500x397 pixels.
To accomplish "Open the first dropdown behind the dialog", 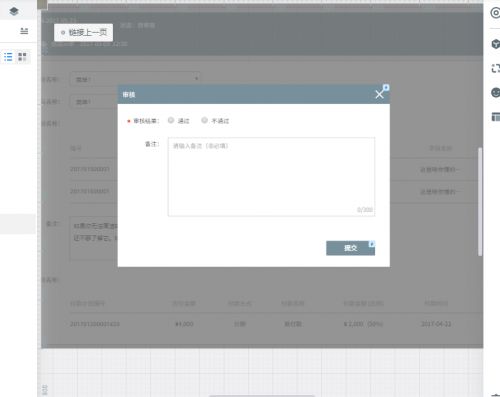I will [135, 79].
